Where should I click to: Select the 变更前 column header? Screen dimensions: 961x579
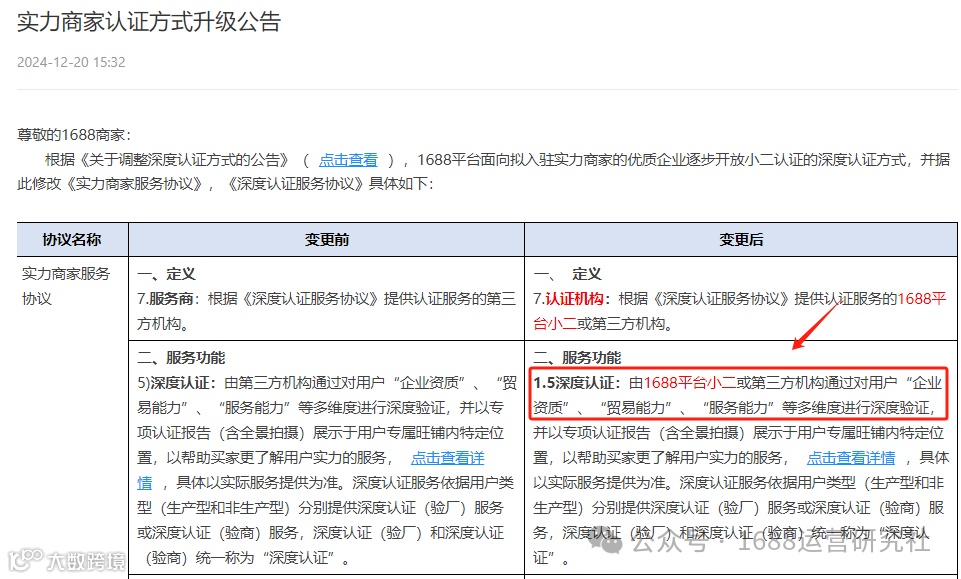tap(327, 240)
